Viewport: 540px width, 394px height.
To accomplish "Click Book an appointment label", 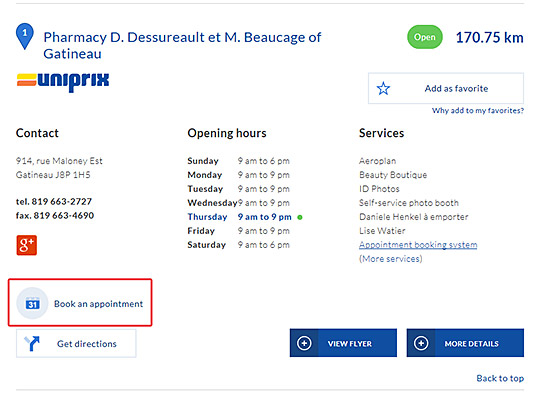I will pyautogui.click(x=98, y=304).
